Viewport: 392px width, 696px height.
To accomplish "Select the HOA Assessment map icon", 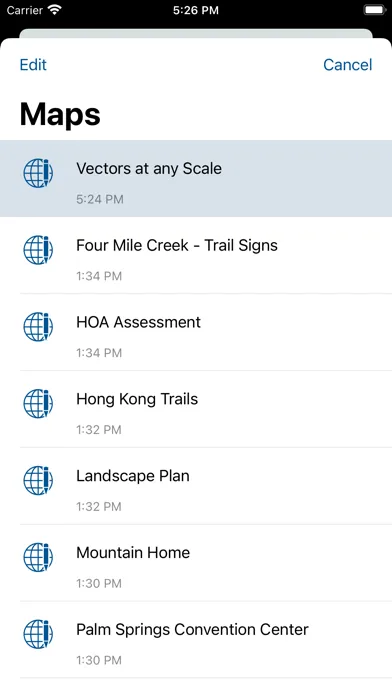I will 38,326.
